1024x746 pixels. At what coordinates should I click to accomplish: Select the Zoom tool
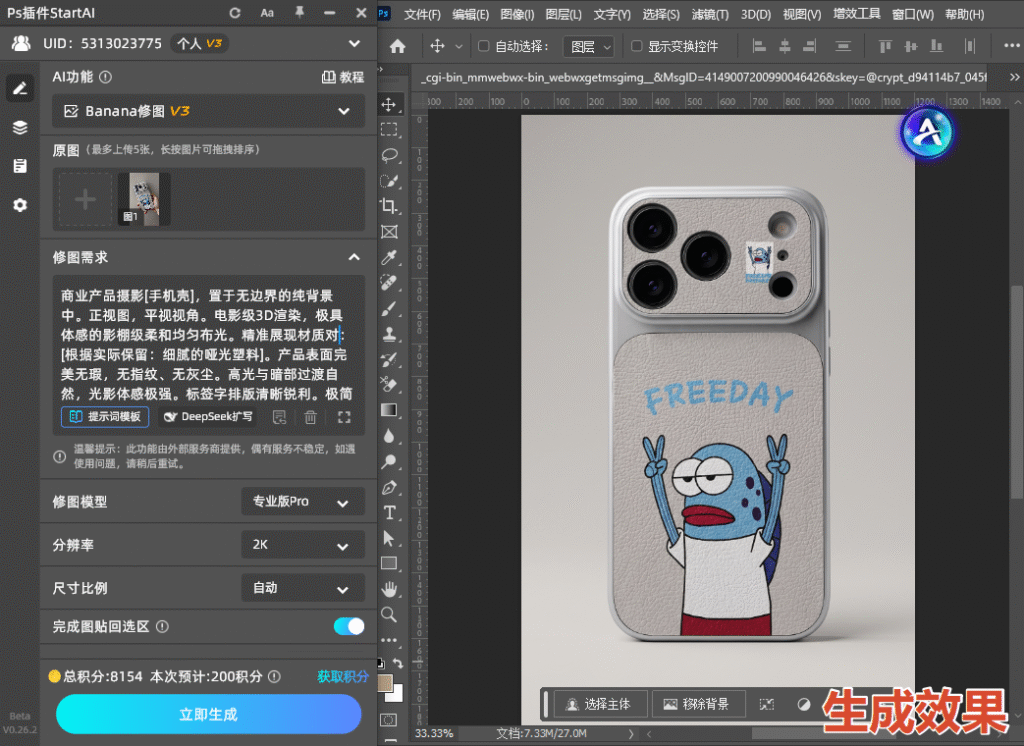click(389, 615)
